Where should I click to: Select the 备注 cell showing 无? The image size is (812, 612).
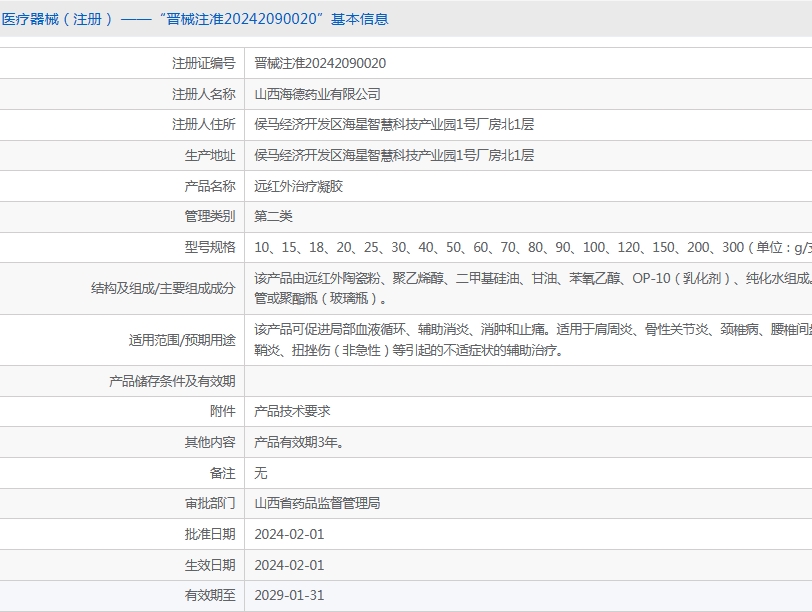click(x=260, y=473)
